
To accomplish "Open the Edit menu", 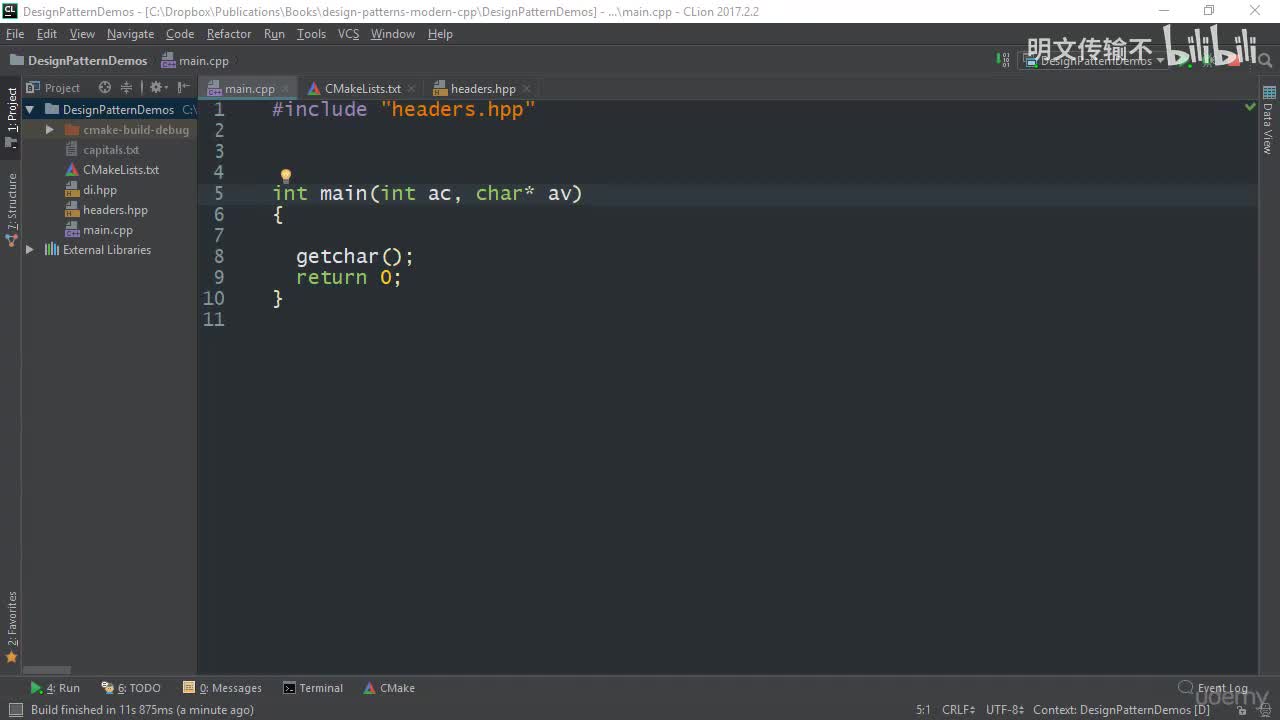I will pos(47,34).
